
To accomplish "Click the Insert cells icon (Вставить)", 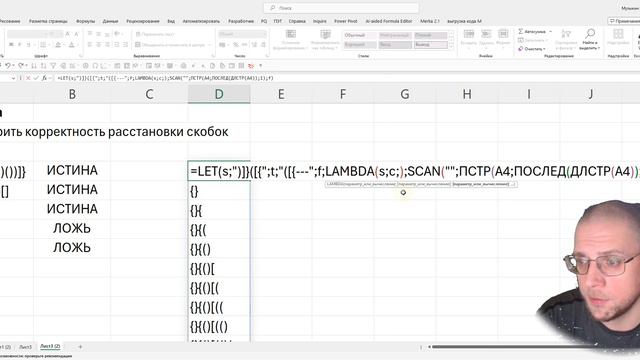I will pos(469,34).
